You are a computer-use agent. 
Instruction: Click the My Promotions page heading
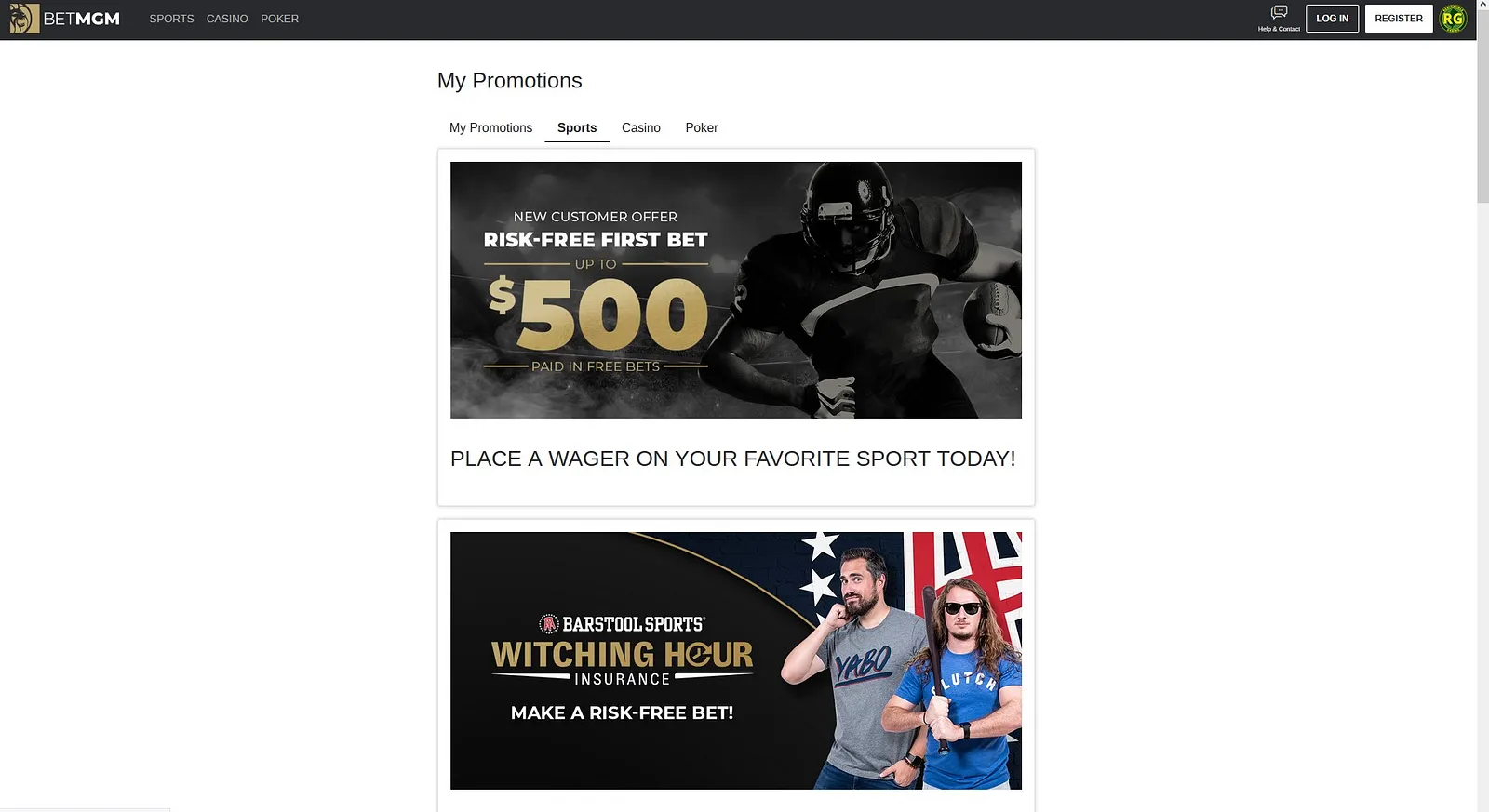point(510,81)
